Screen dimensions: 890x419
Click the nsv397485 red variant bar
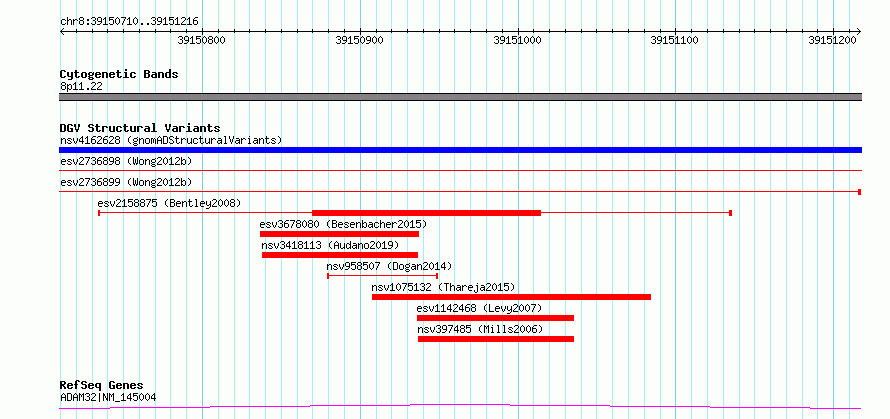496,339
